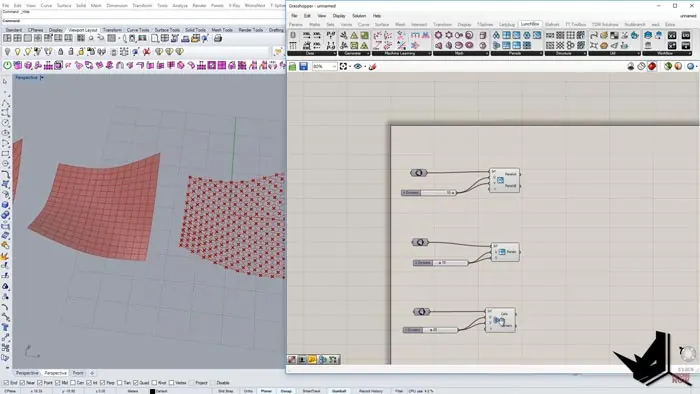Click the no-preview mode icon in Grasshopper
700x394 pixels.
(x=631, y=66)
